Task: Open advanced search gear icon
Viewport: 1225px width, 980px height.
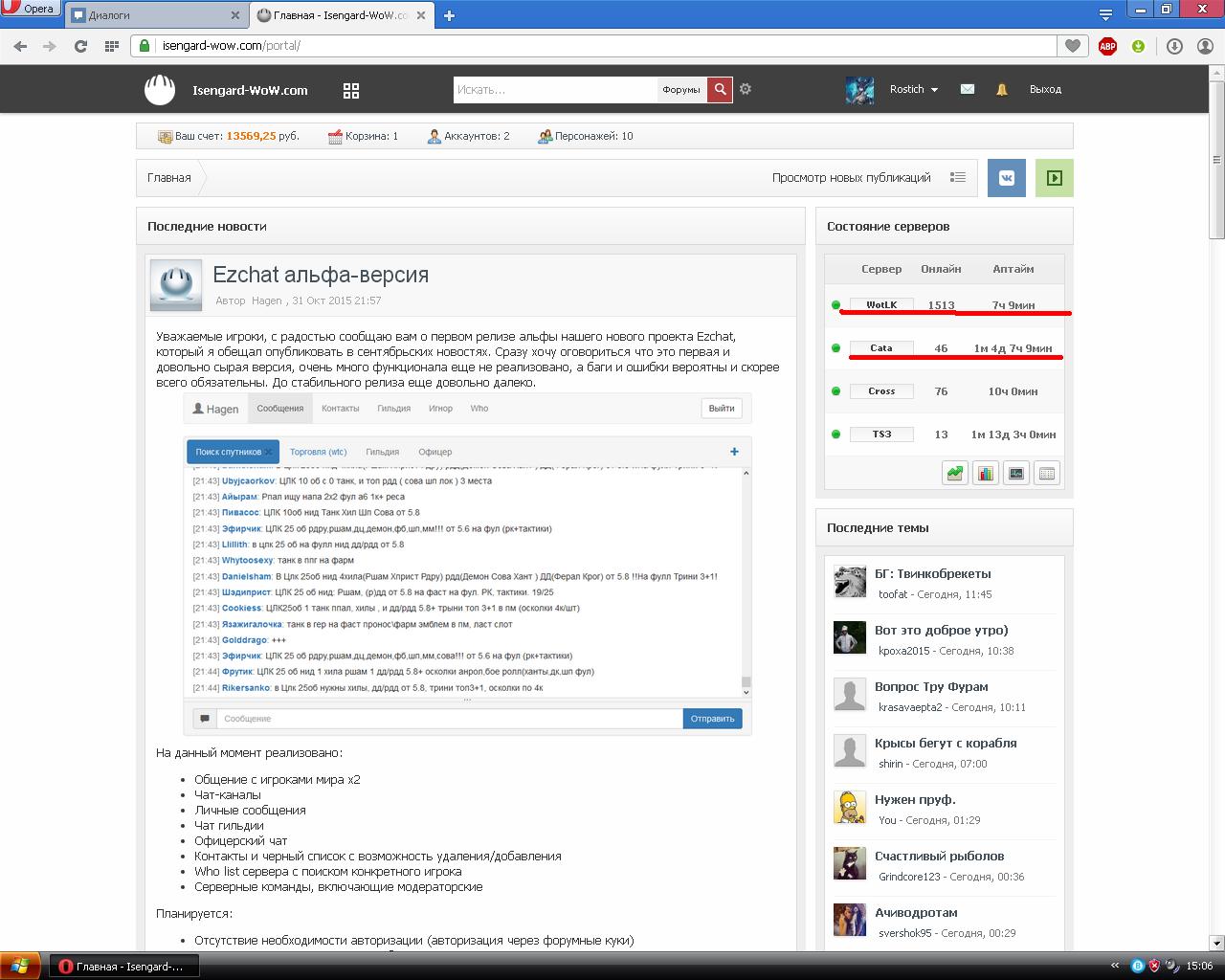Action: (x=746, y=89)
